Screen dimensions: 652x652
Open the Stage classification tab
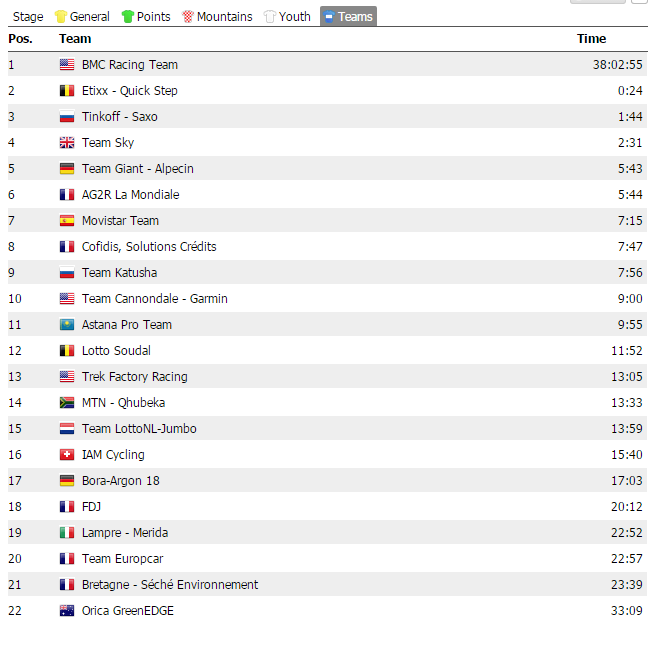coord(28,17)
